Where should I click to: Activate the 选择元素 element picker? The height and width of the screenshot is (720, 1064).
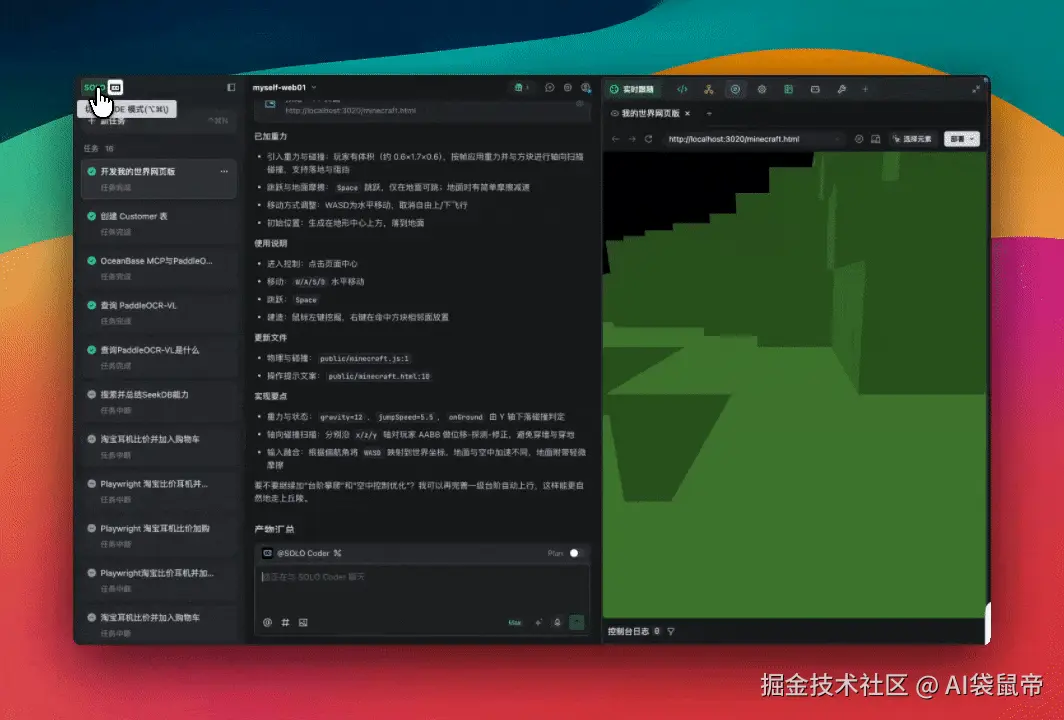pyautogui.click(x=913, y=139)
